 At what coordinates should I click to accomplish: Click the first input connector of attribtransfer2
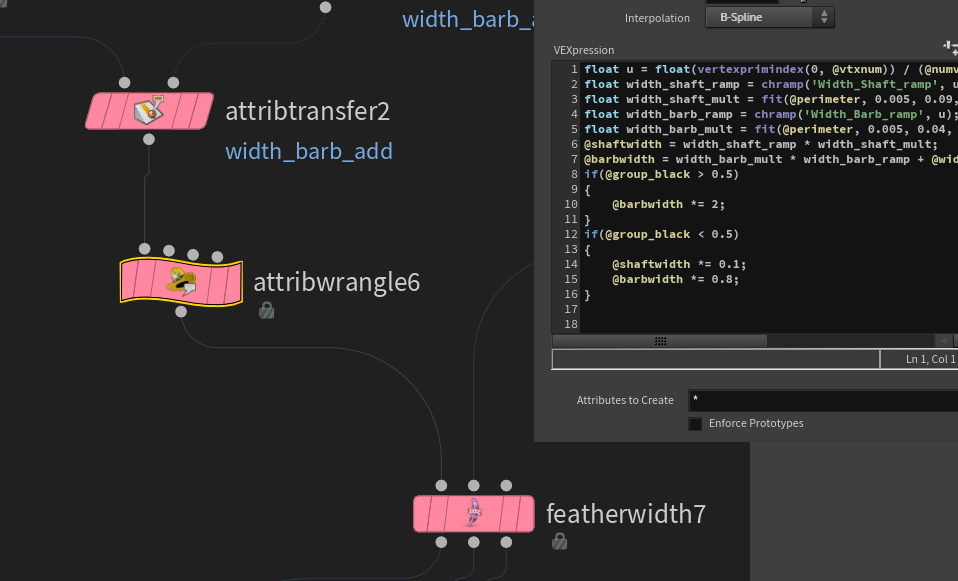click(125, 82)
